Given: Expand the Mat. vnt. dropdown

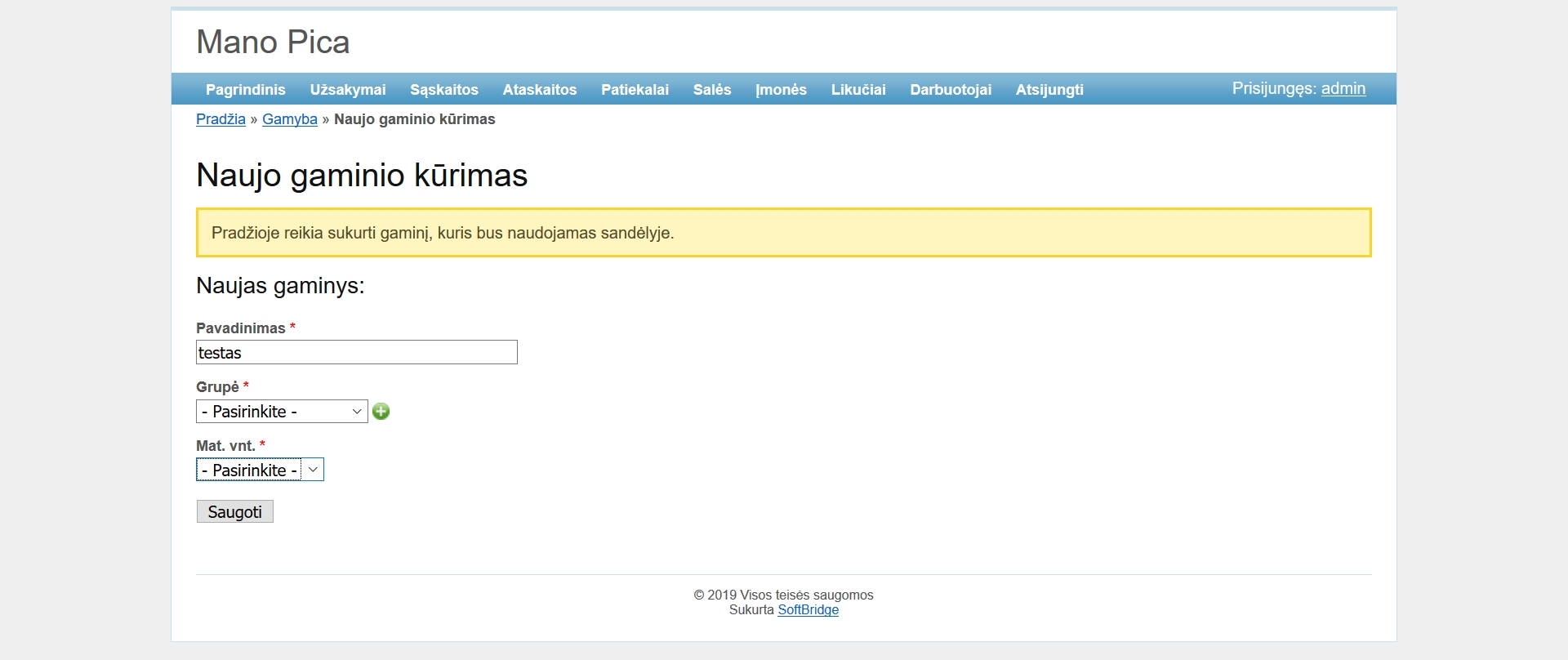Looking at the screenshot, I should 260,470.
